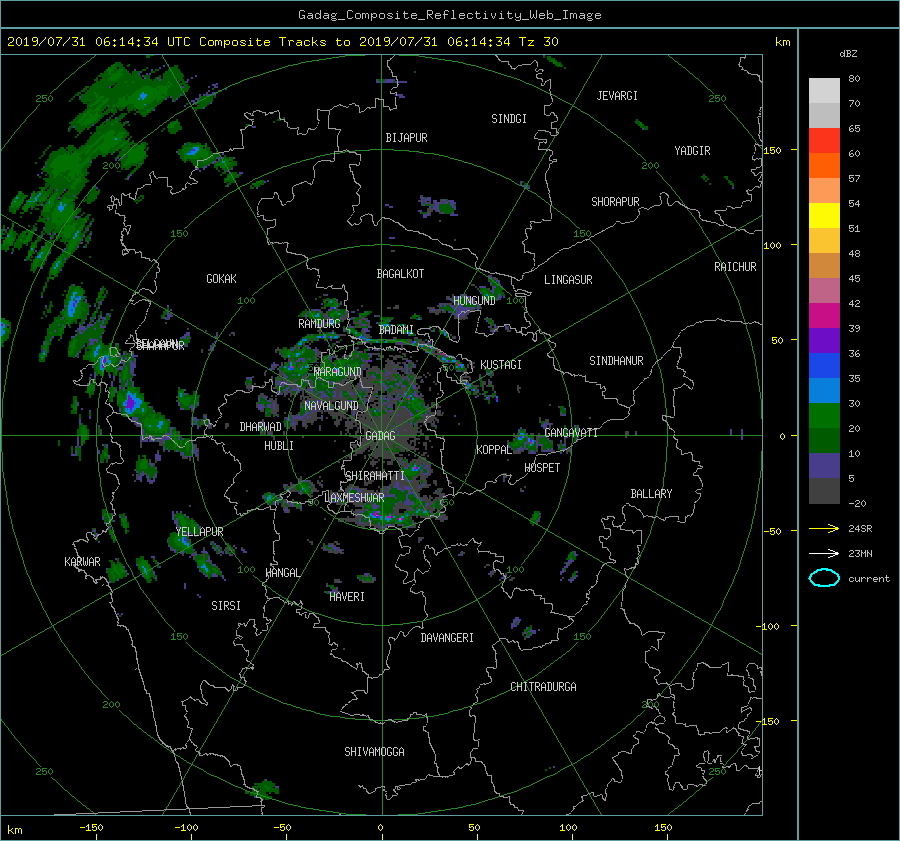Click the 65 dBZ red color swatch
The height and width of the screenshot is (841, 900).
824,140
